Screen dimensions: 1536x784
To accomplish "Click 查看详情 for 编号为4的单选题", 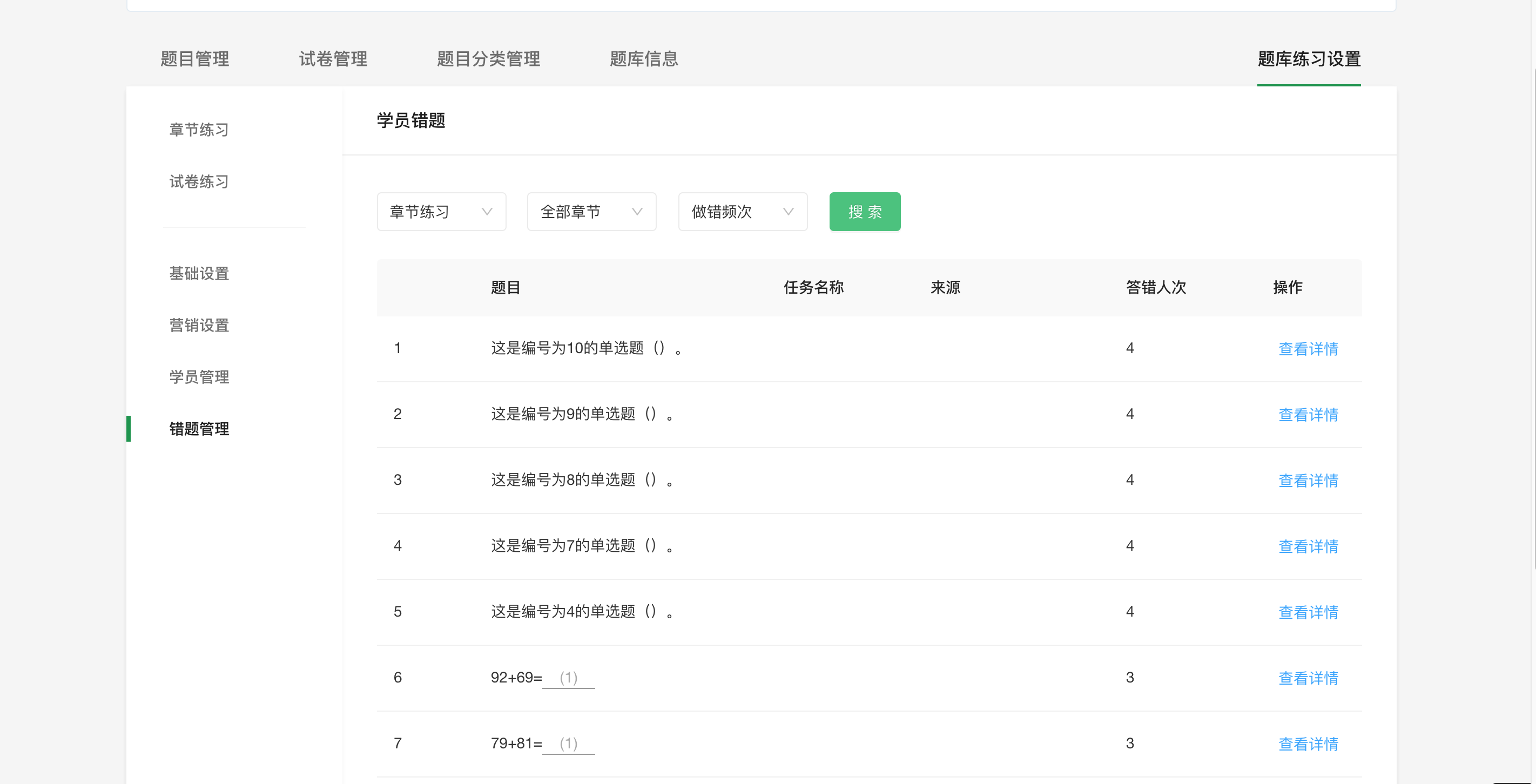I will 1308,612.
